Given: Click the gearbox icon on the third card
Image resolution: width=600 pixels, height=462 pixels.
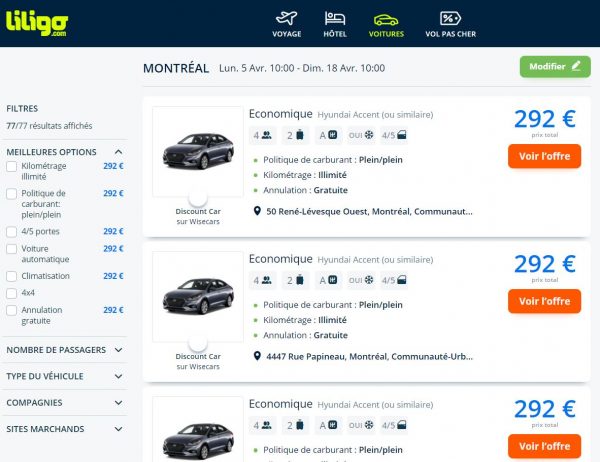Looking at the screenshot, I should coord(328,425).
